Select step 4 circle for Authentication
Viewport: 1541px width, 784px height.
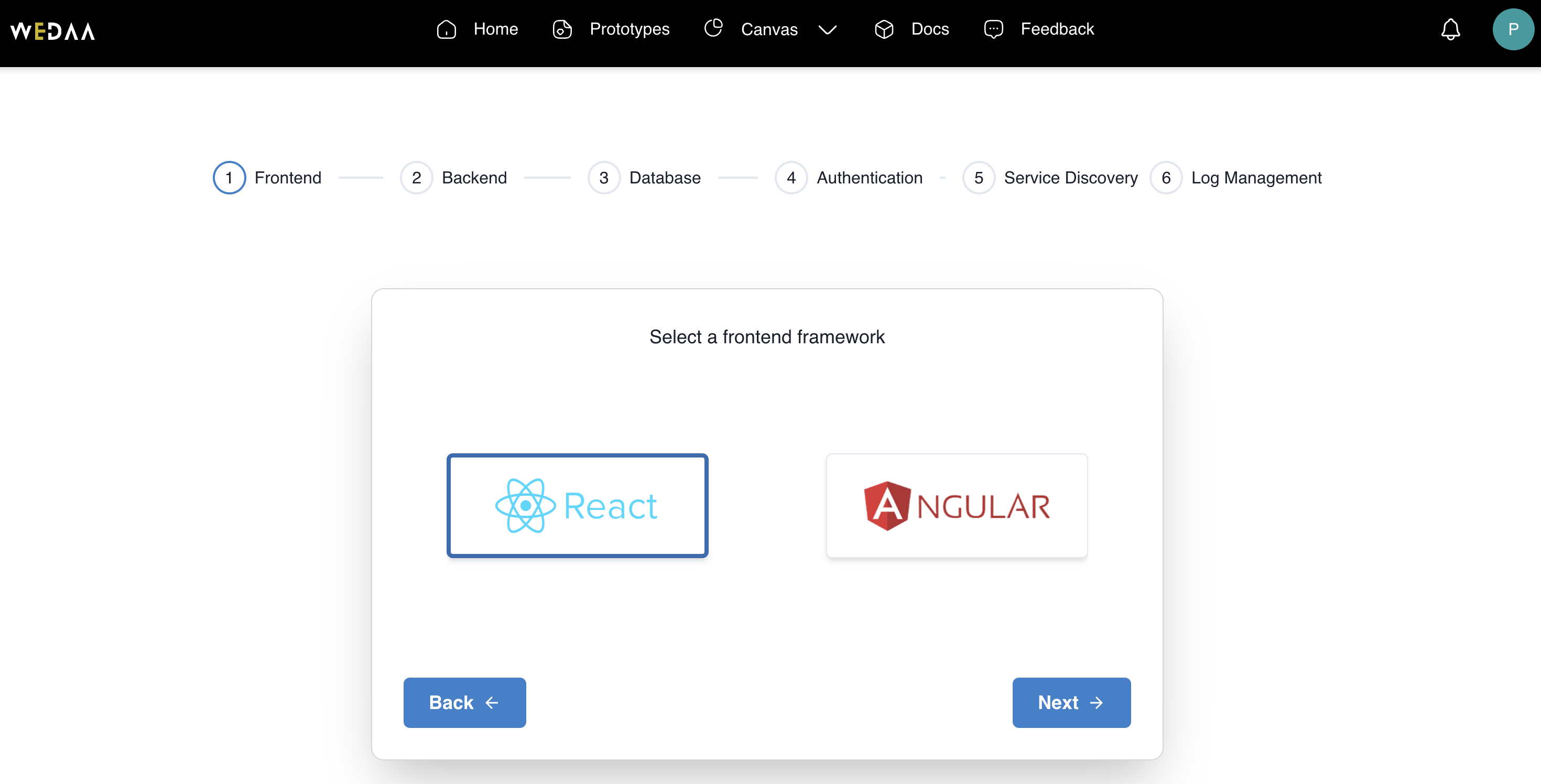pos(791,178)
